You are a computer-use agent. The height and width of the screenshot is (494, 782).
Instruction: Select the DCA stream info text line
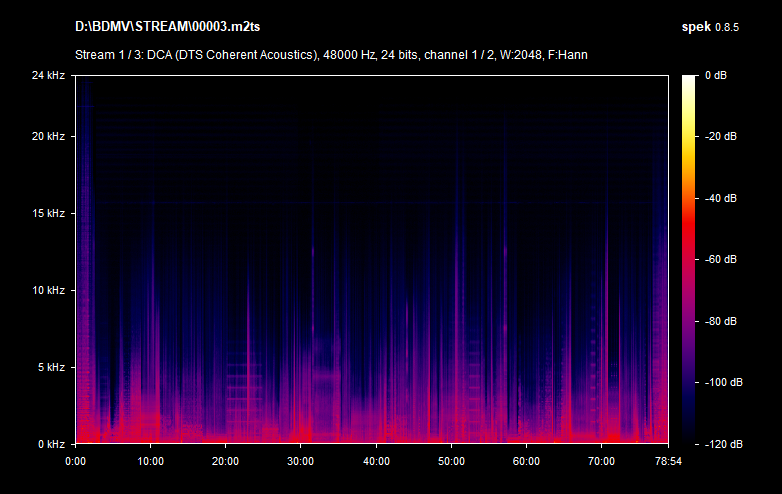(331, 54)
